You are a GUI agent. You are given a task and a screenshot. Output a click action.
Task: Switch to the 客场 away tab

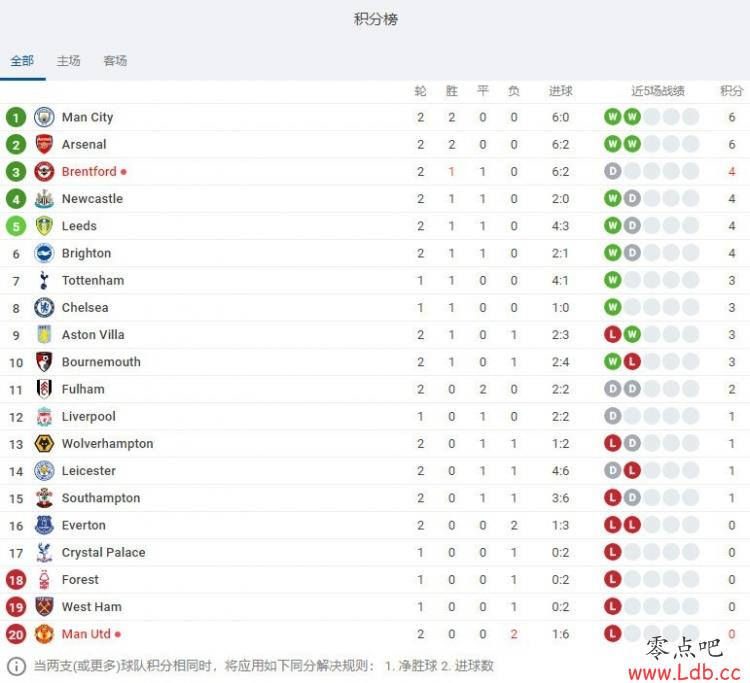click(115, 61)
